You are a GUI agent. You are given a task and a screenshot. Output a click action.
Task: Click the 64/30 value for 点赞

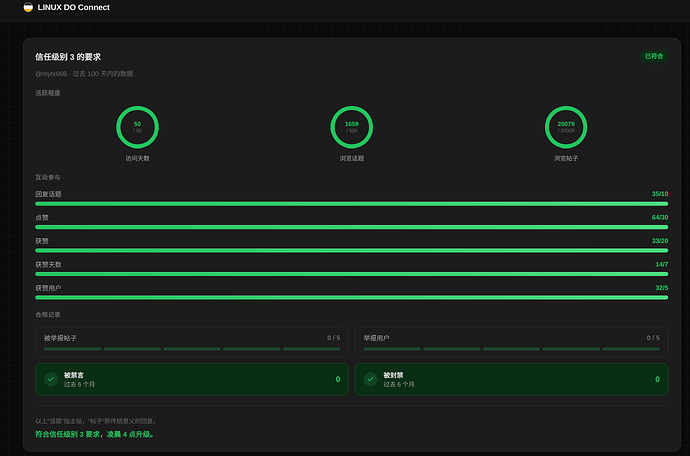click(x=660, y=217)
